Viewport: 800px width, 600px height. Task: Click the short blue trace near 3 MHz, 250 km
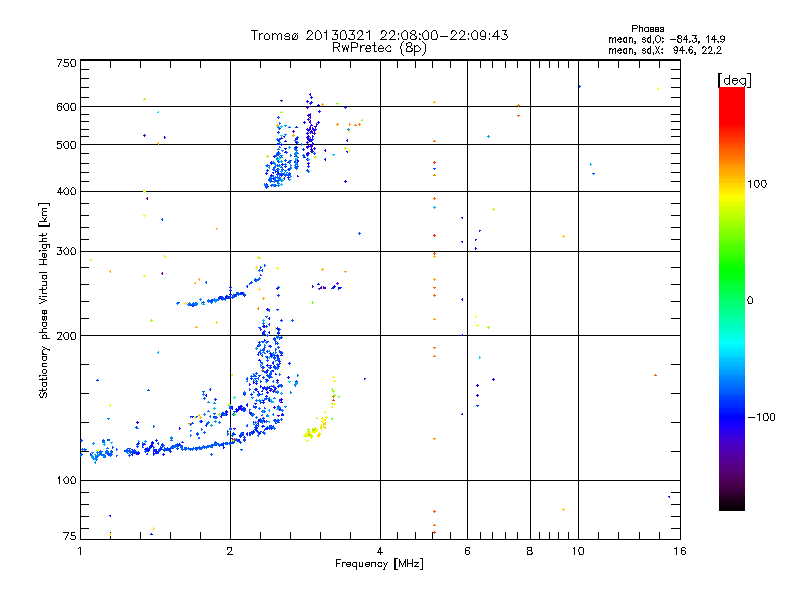327,287
